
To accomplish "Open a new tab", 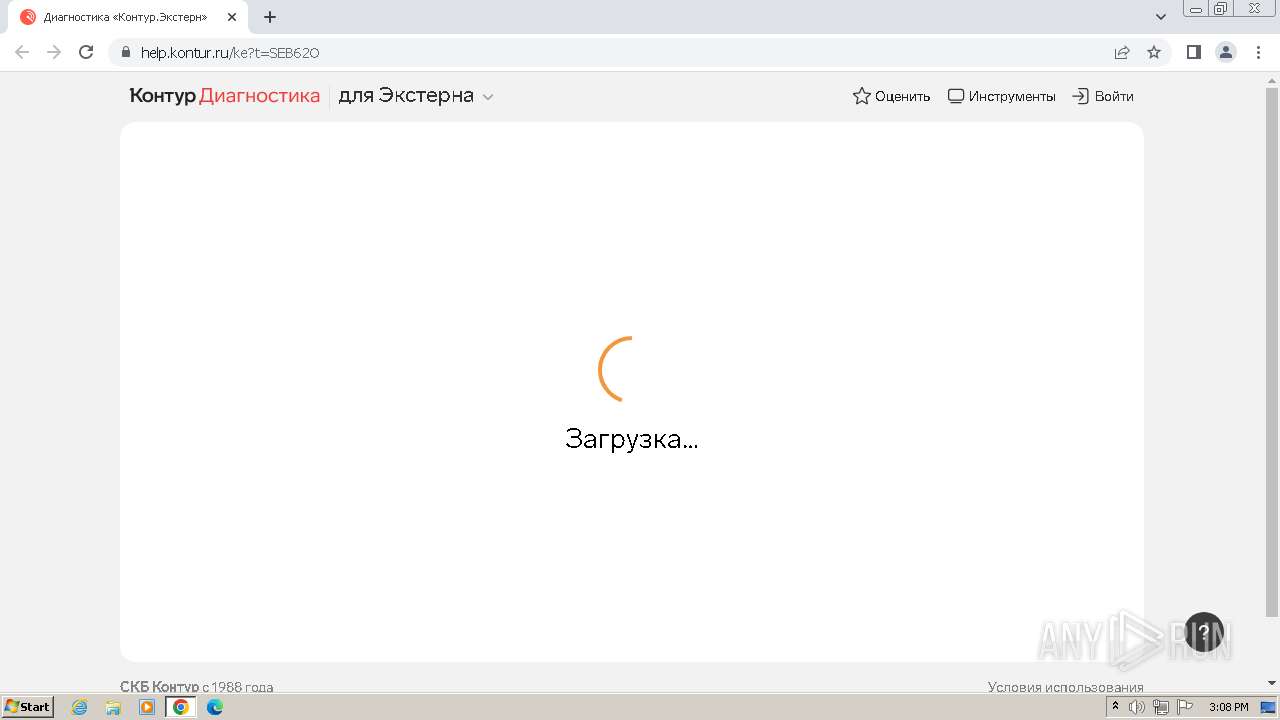I will [x=270, y=17].
